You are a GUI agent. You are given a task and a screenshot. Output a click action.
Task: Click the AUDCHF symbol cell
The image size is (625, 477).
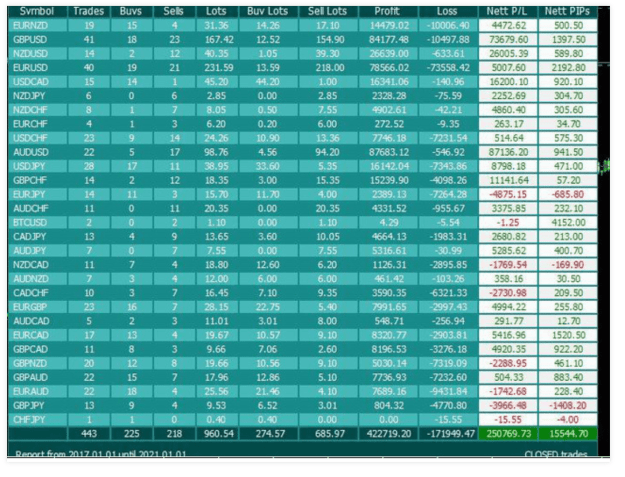coord(37,209)
